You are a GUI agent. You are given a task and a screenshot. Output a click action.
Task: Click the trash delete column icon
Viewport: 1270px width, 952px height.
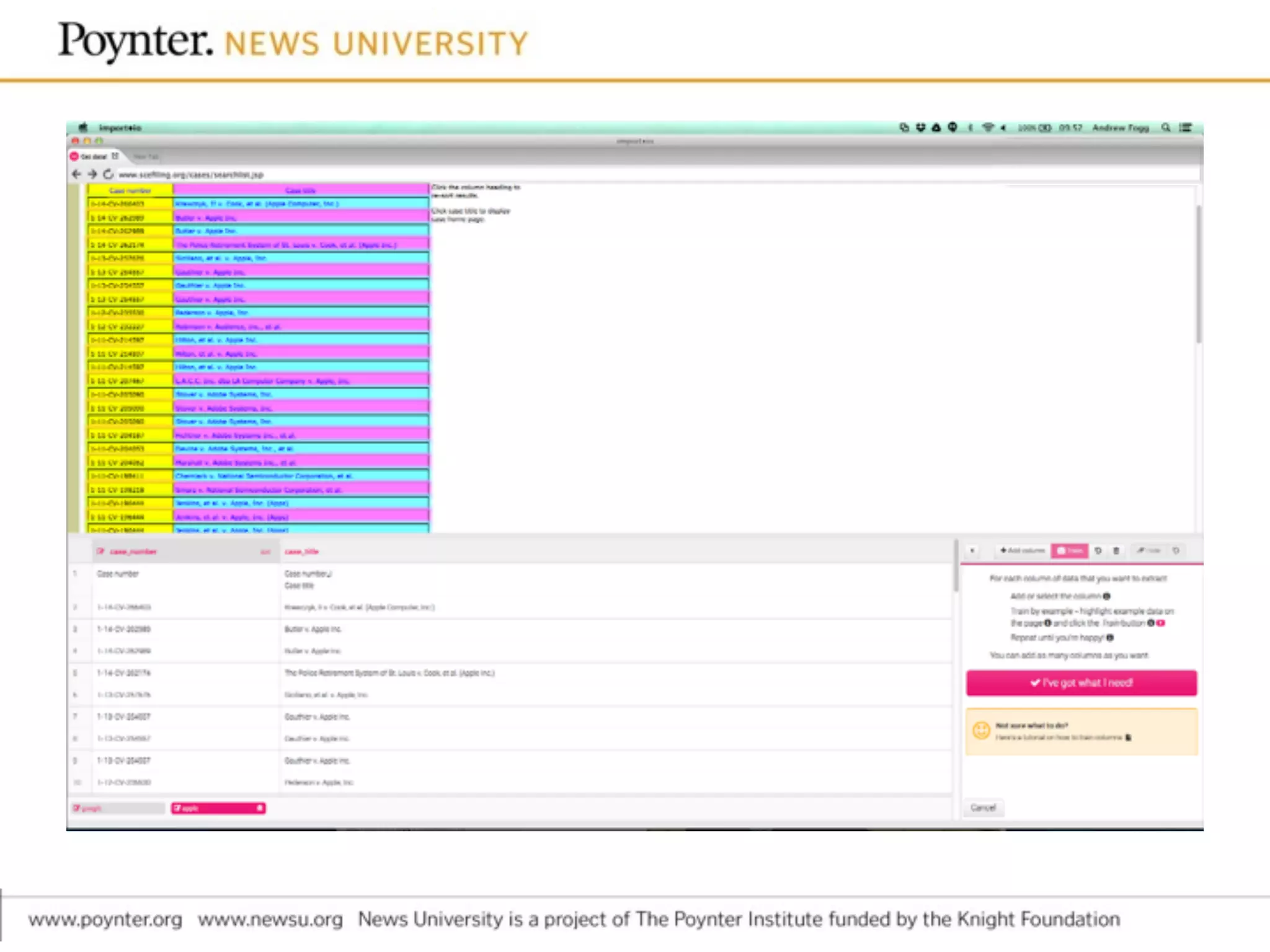click(x=1116, y=550)
